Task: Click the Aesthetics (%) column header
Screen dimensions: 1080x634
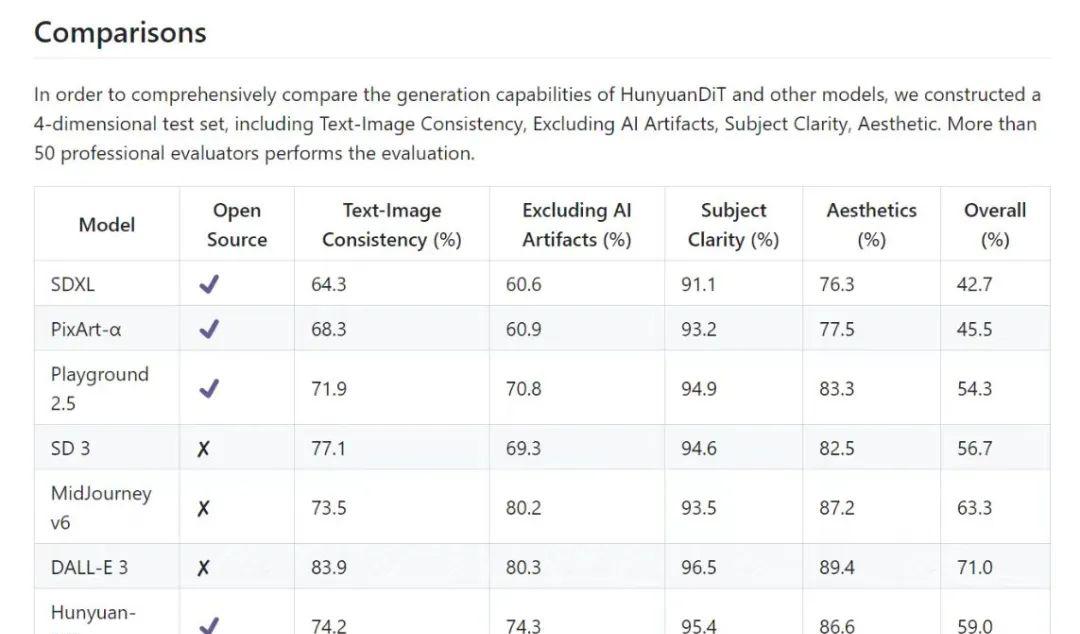Action: 871,225
